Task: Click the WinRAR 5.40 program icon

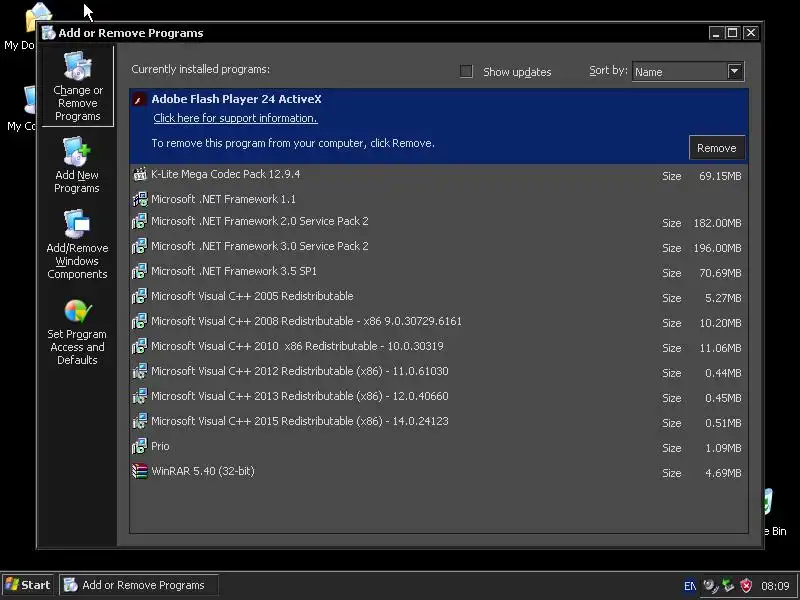Action: [x=140, y=471]
